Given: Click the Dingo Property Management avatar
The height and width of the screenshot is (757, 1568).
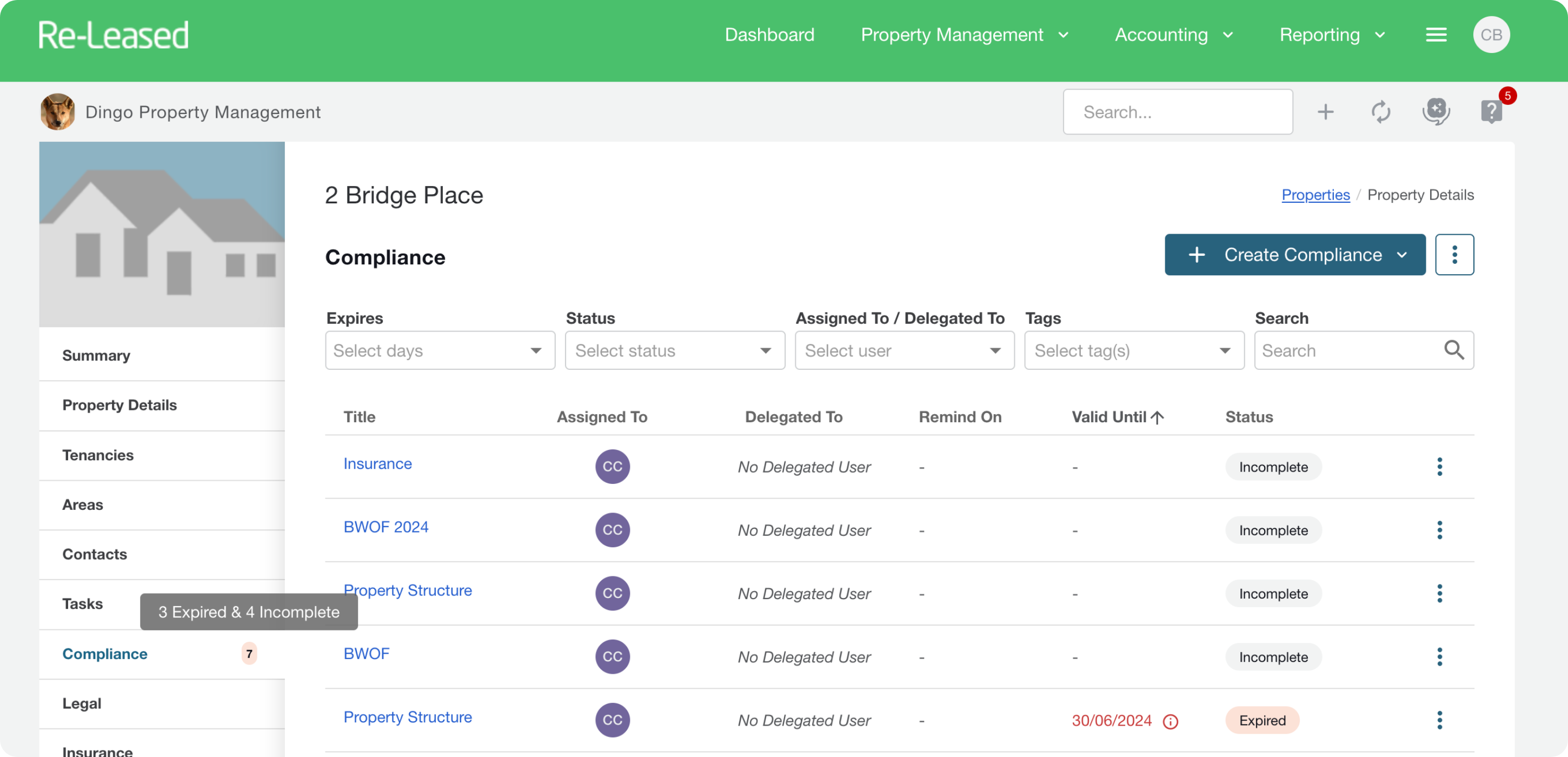Looking at the screenshot, I should pos(58,111).
